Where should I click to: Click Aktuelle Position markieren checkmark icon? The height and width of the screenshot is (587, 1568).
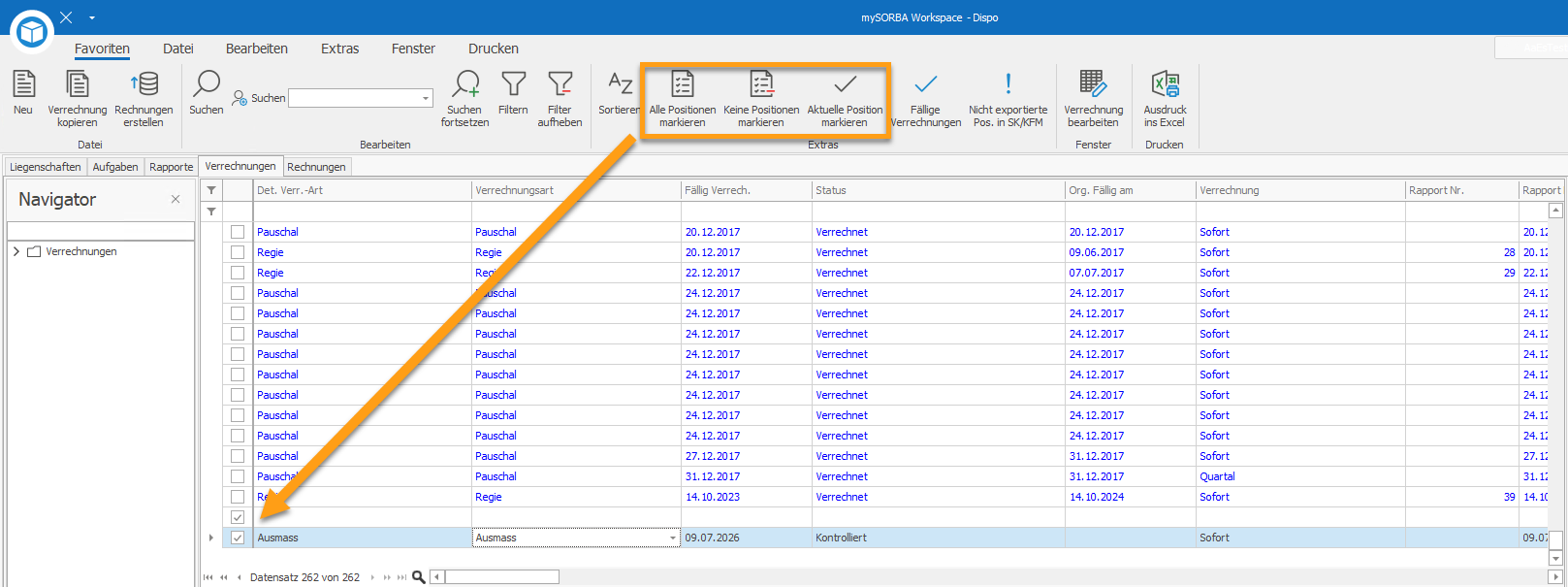click(x=846, y=84)
